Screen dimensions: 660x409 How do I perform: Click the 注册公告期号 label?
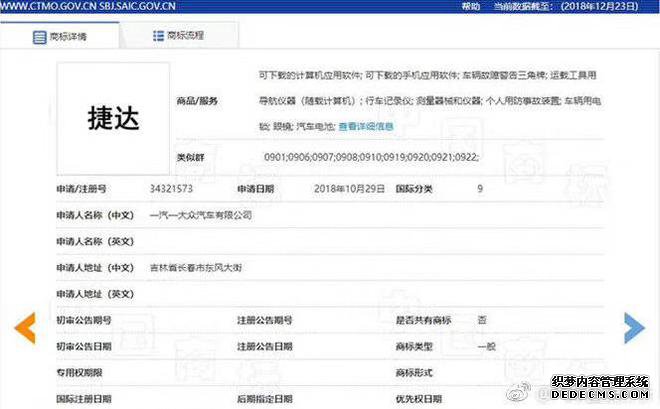265,320
